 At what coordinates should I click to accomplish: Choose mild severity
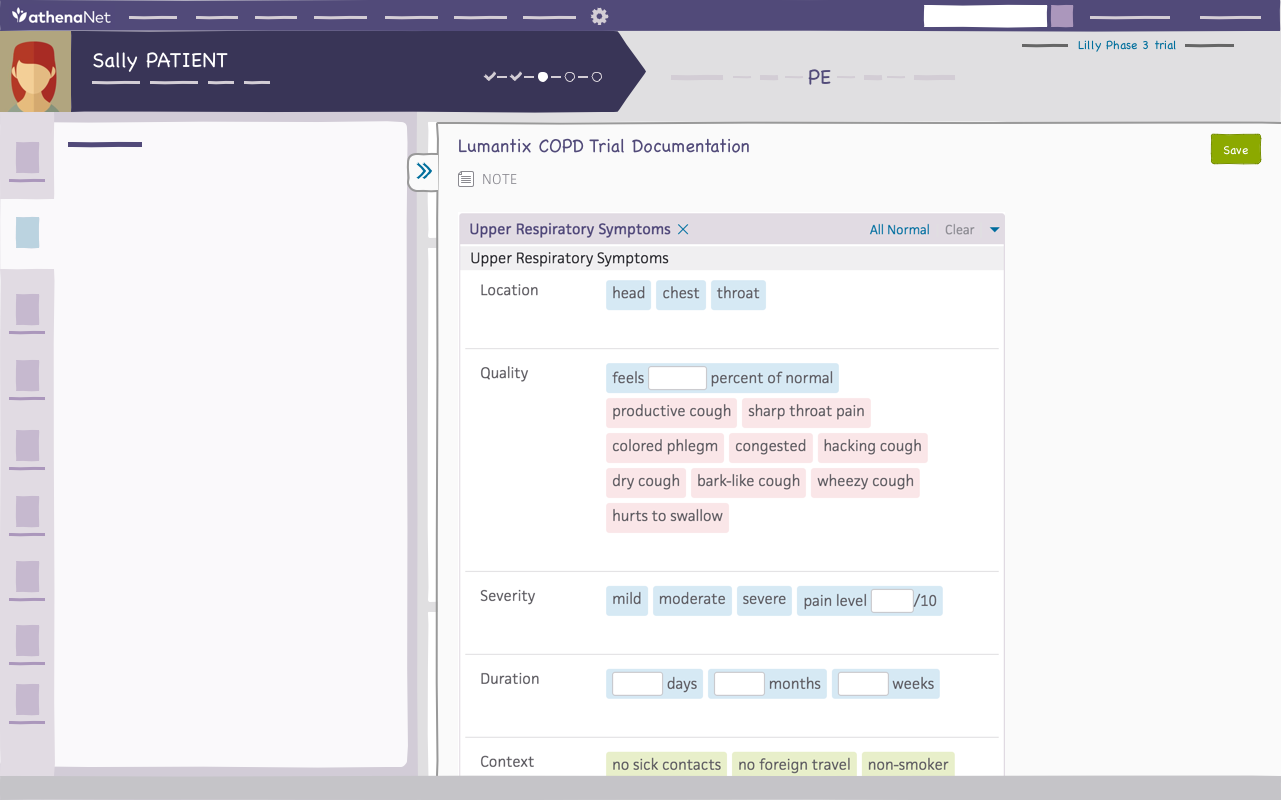point(627,600)
